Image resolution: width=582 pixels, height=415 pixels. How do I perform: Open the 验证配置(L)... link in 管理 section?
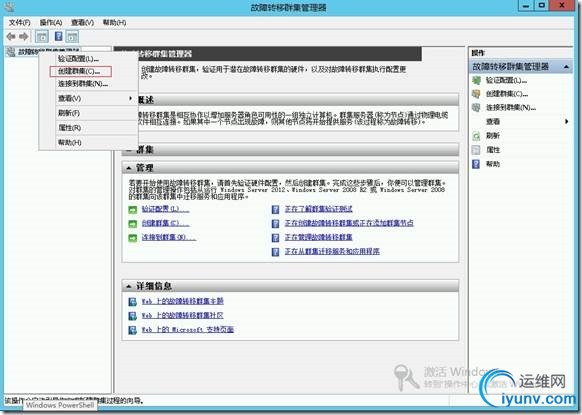[165, 209]
